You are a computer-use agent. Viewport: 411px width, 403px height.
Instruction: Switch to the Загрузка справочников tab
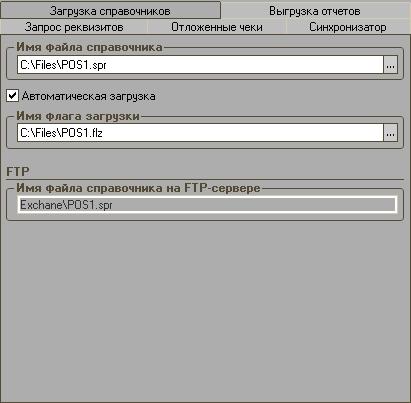tap(110, 11)
